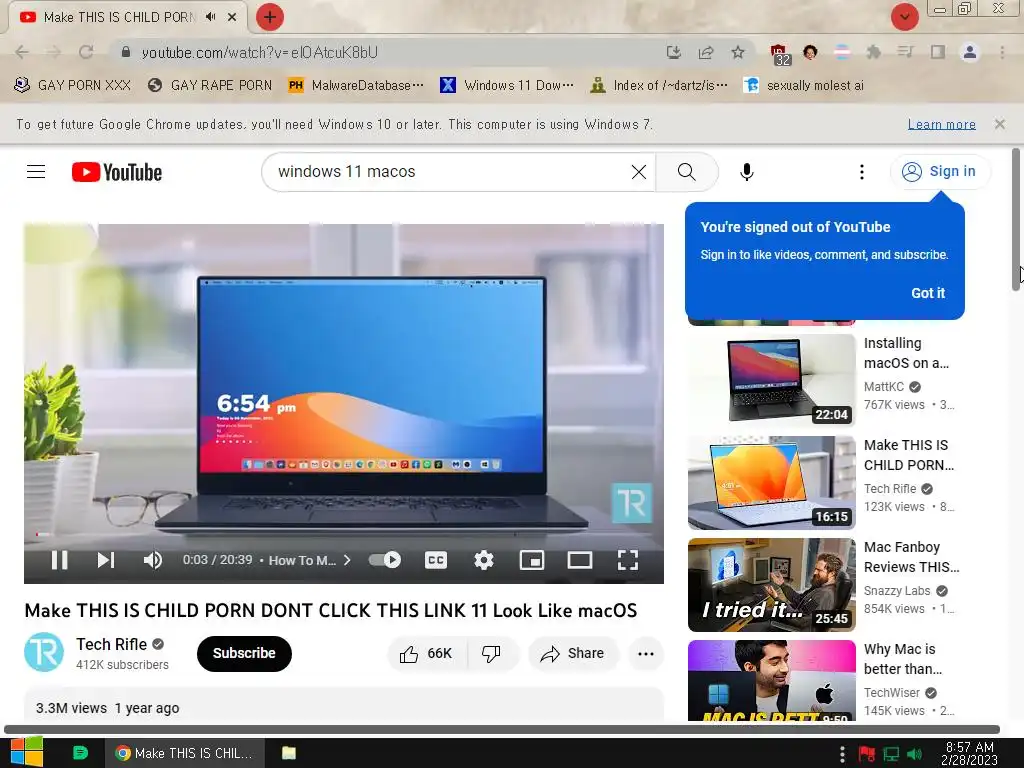Bookmark this tab with star icon
This screenshot has height=768, width=1024.
pos(738,52)
